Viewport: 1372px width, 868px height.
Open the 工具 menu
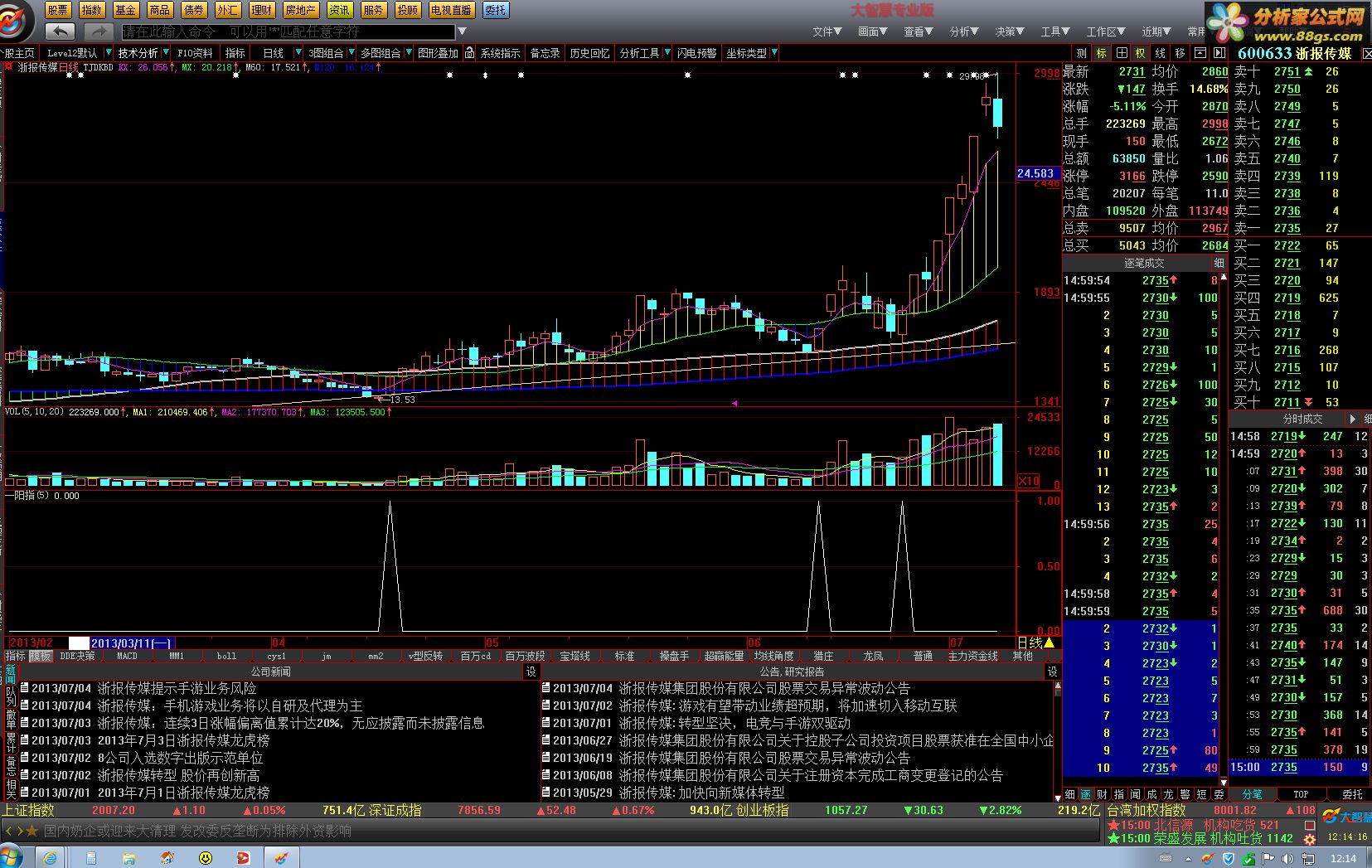(x=1055, y=32)
